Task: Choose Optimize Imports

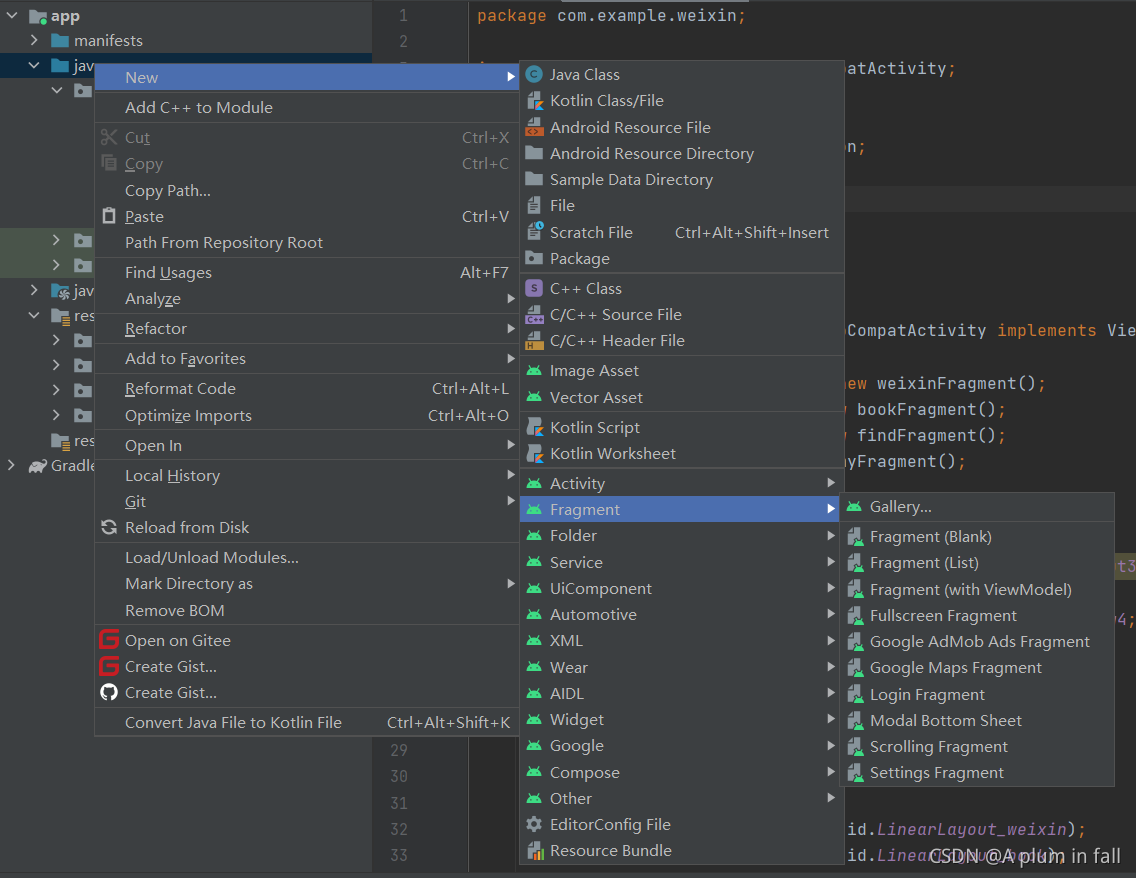Action: click(306, 416)
